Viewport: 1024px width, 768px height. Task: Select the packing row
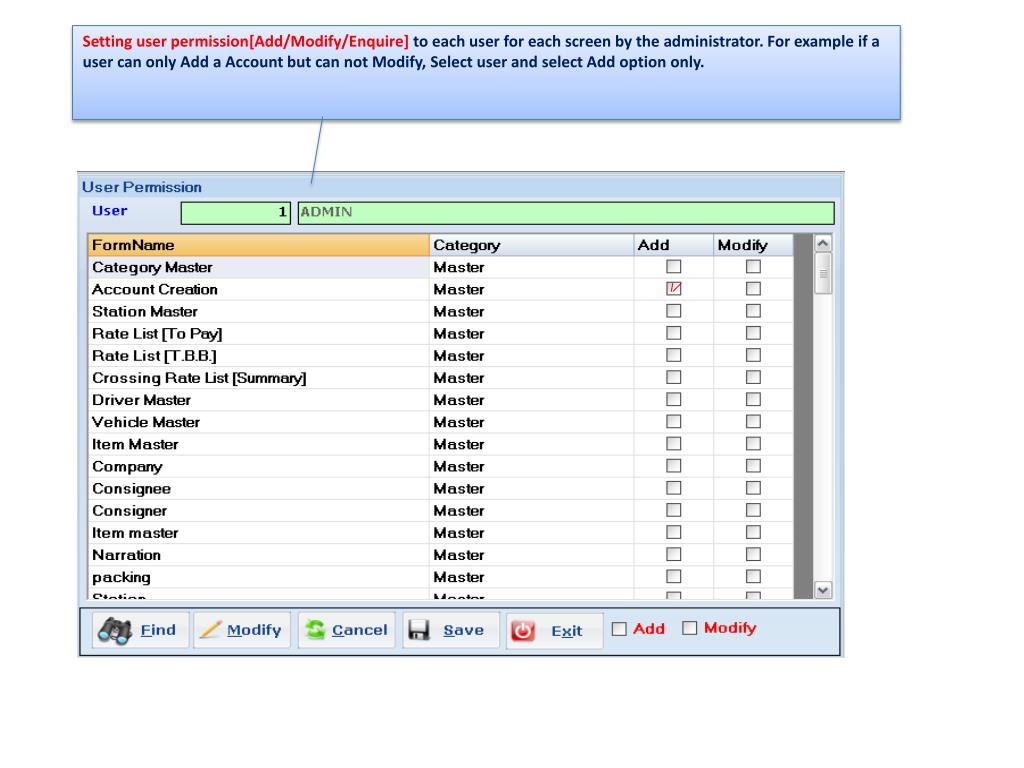tap(441, 577)
